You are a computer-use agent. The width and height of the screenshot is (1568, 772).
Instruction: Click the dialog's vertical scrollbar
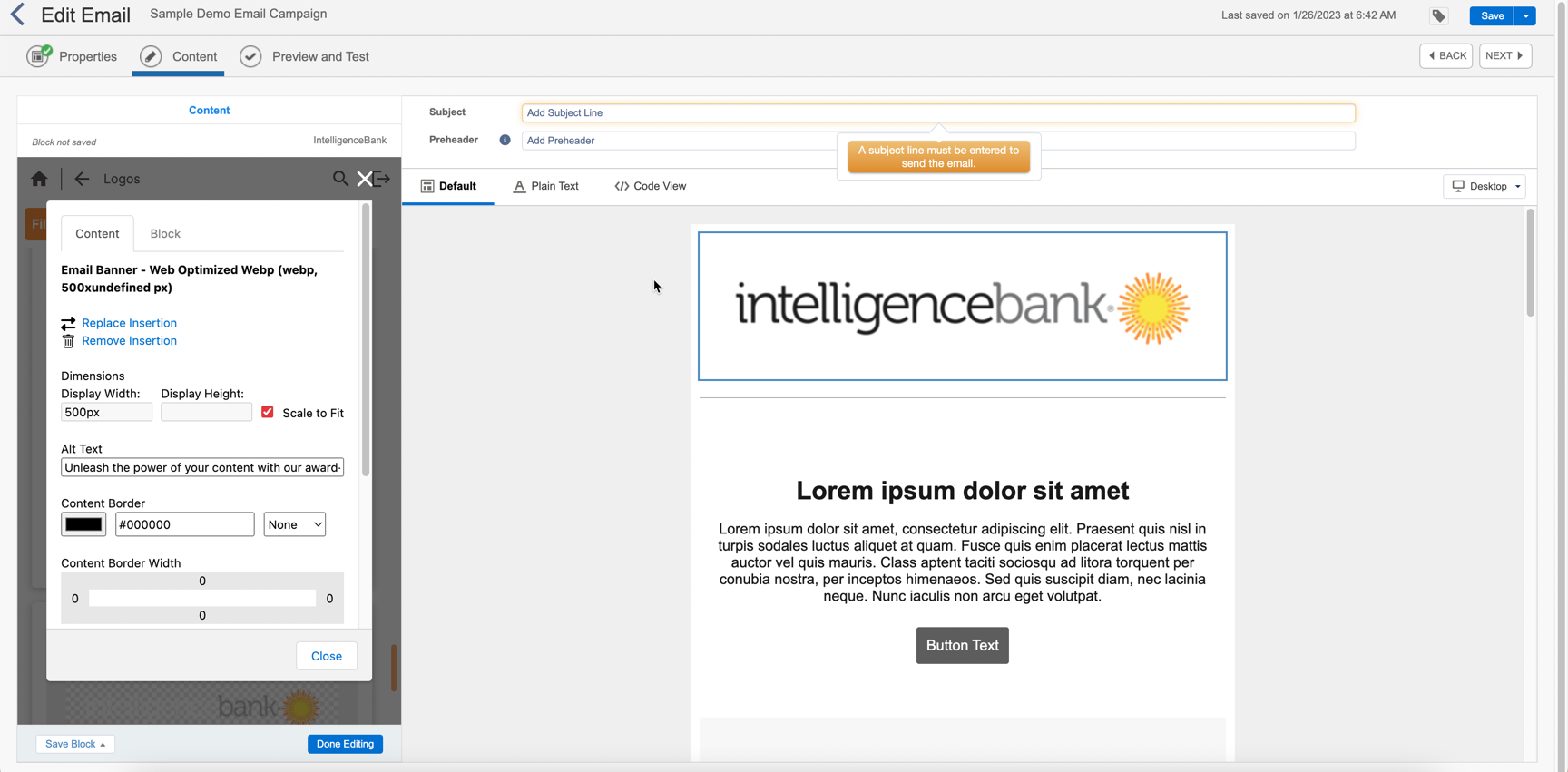366,339
